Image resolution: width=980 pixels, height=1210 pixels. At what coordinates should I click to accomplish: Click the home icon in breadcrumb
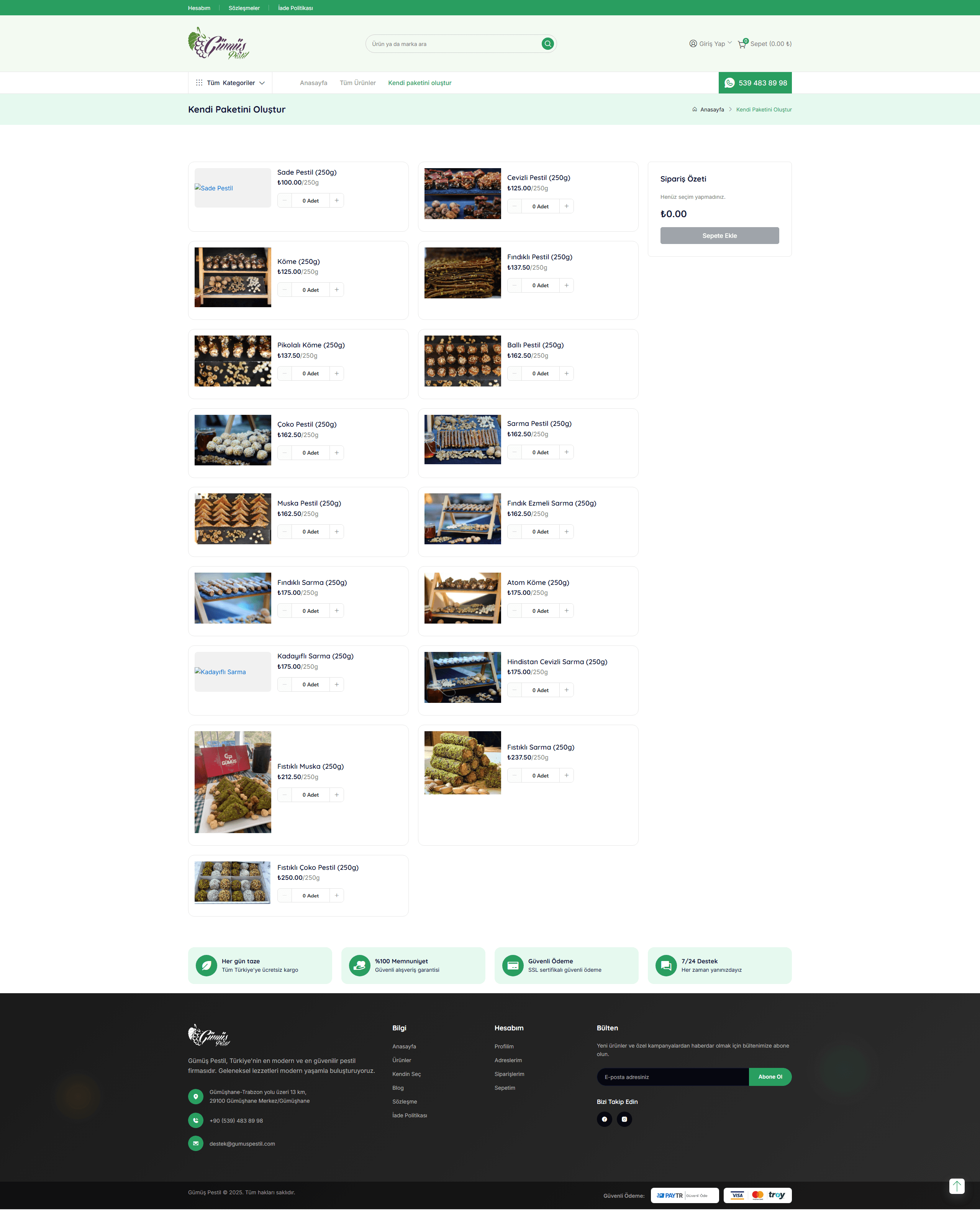tap(694, 110)
